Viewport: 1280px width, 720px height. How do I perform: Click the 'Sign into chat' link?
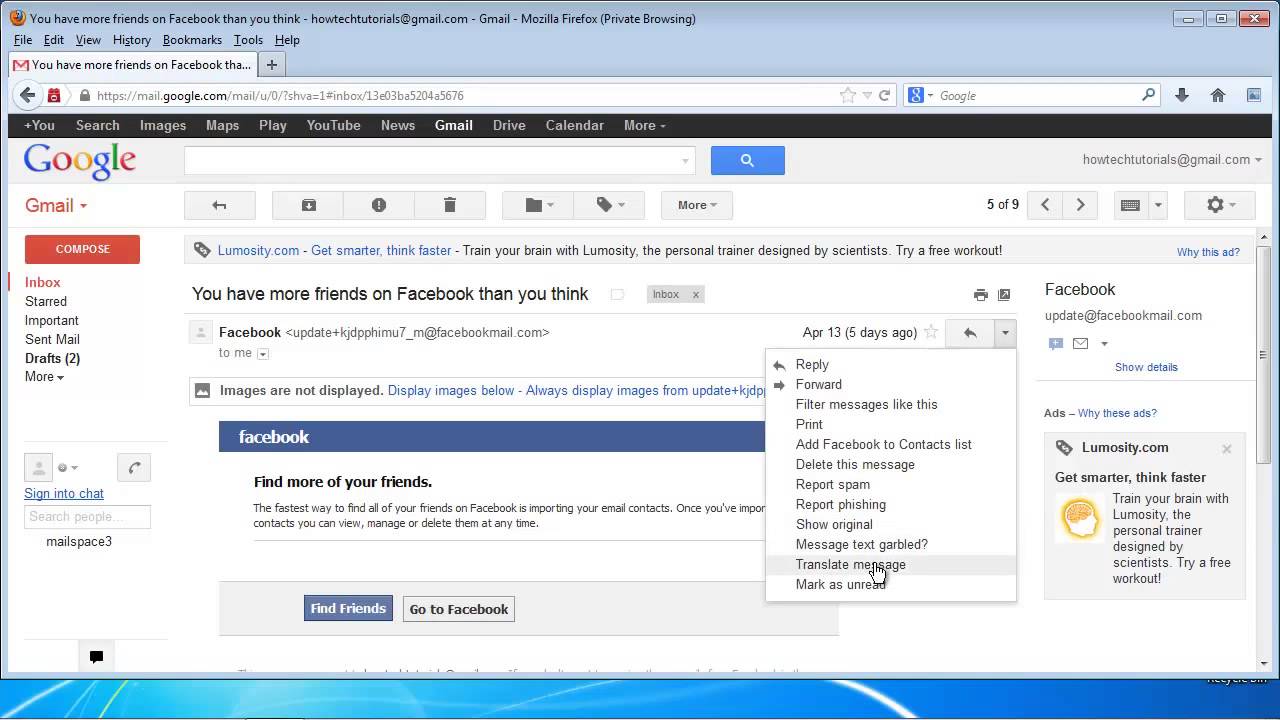coord(64,493)
